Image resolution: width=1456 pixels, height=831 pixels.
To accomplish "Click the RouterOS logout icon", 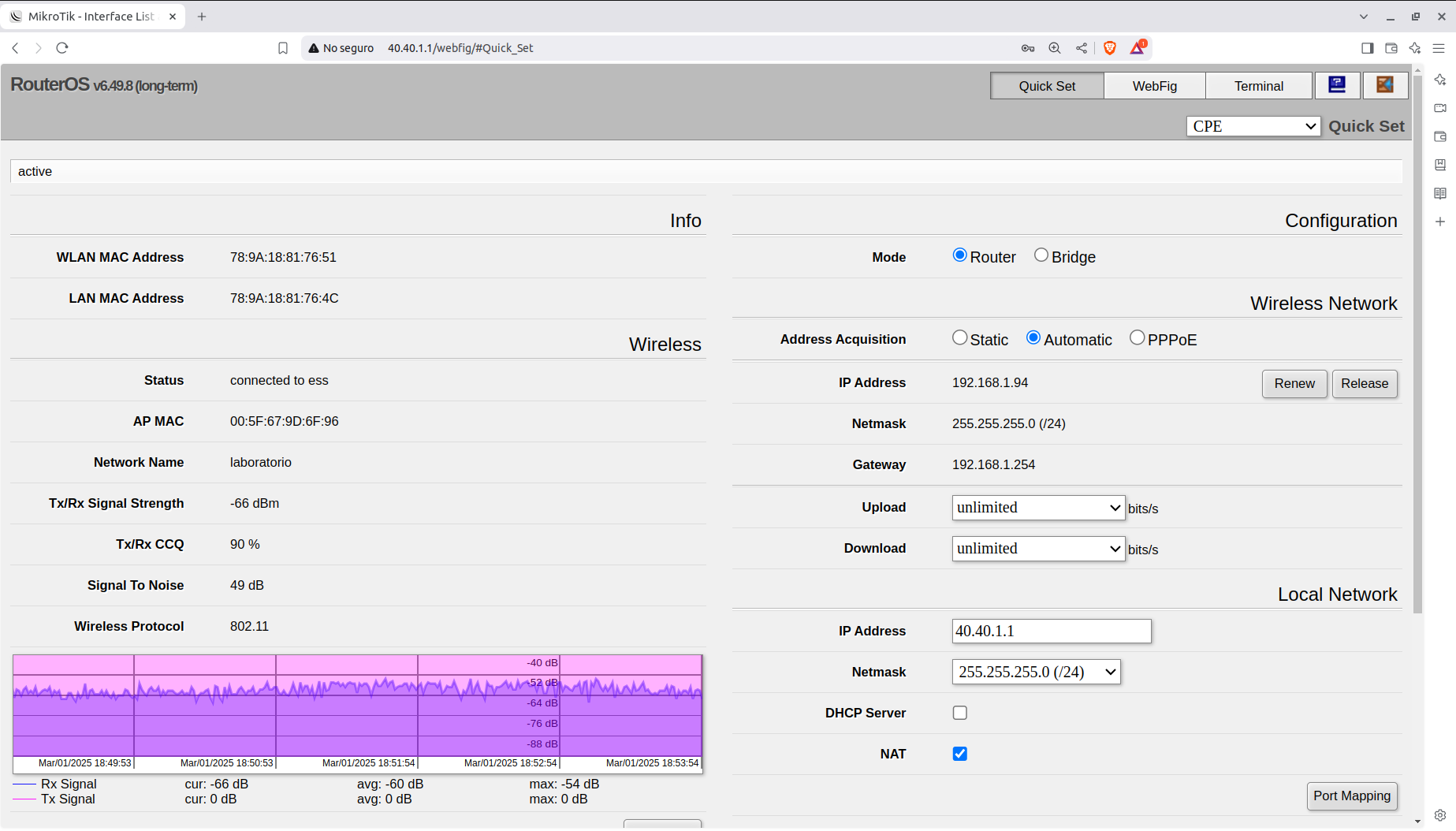I will 1385,85.
